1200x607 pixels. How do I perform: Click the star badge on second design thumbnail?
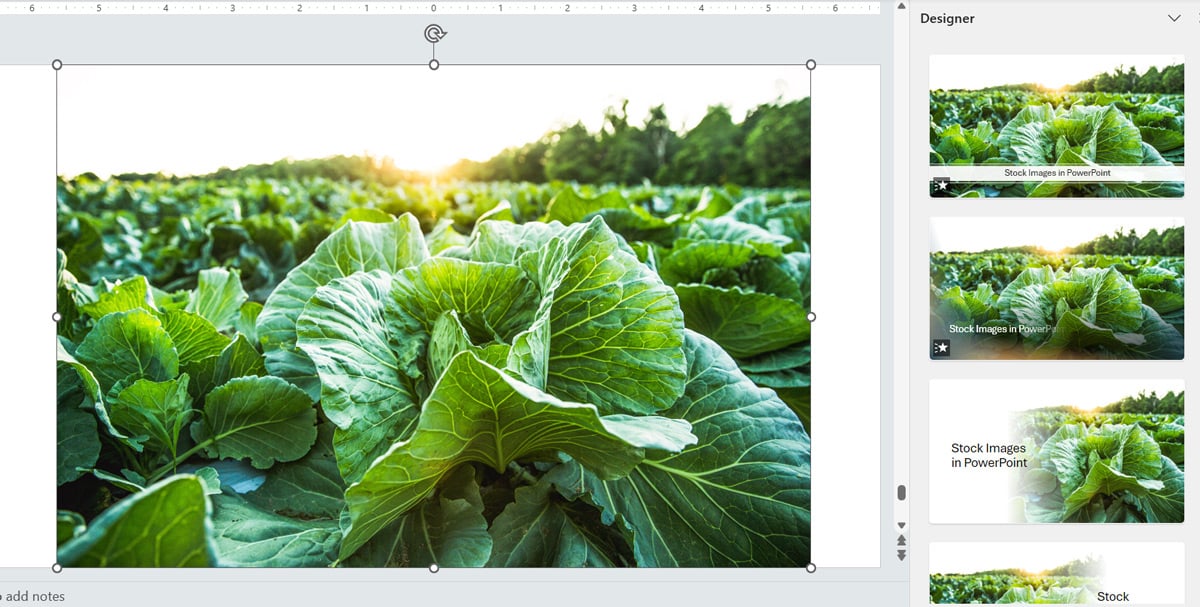[x=941, y=347]
